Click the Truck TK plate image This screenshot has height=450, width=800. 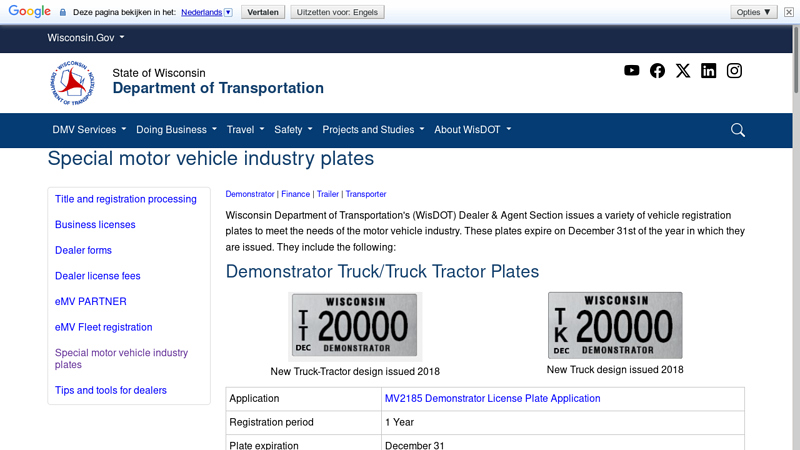tap(615, 326)
